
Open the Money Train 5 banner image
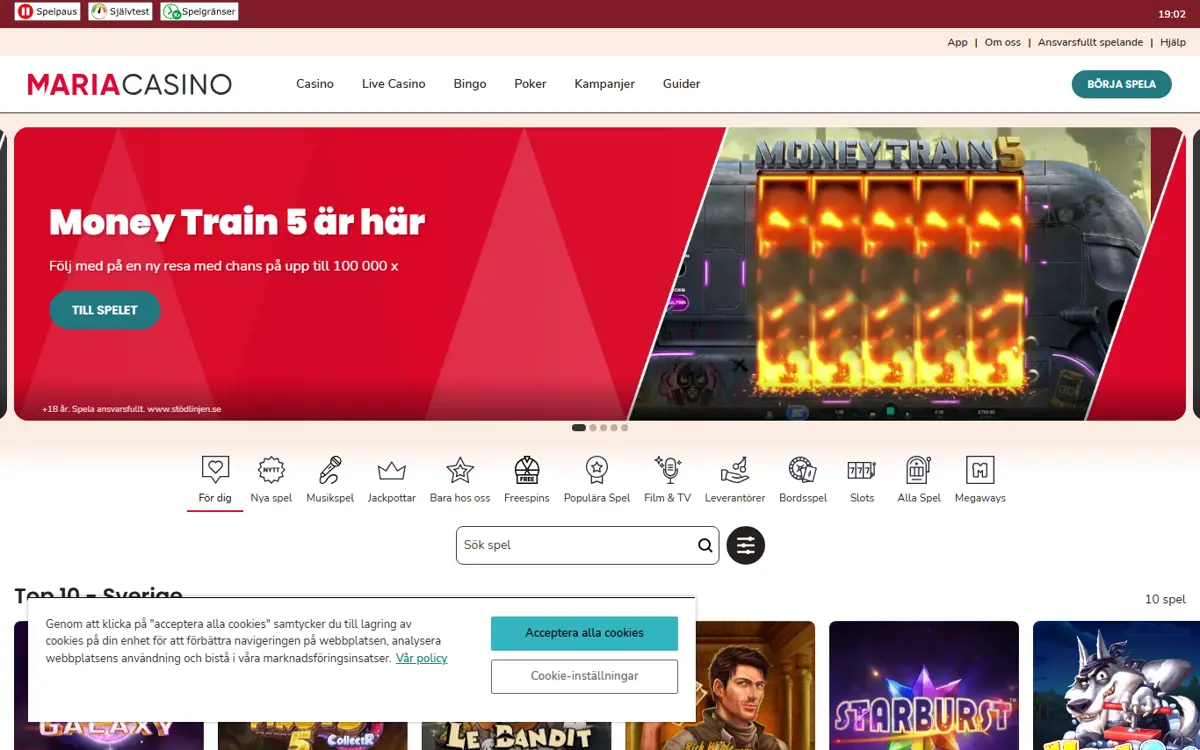(905, 274)
